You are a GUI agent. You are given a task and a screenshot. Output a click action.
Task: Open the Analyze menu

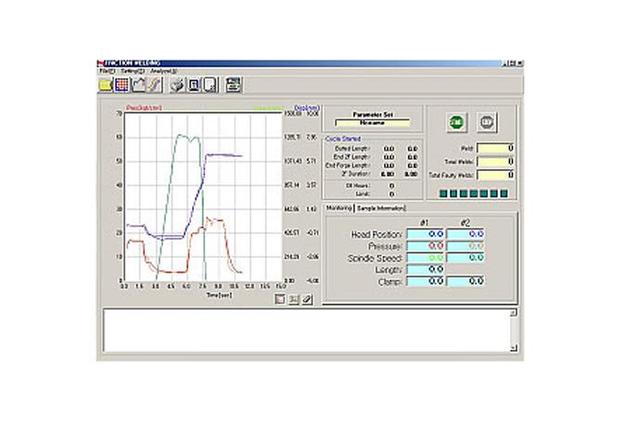click(163, 71)
